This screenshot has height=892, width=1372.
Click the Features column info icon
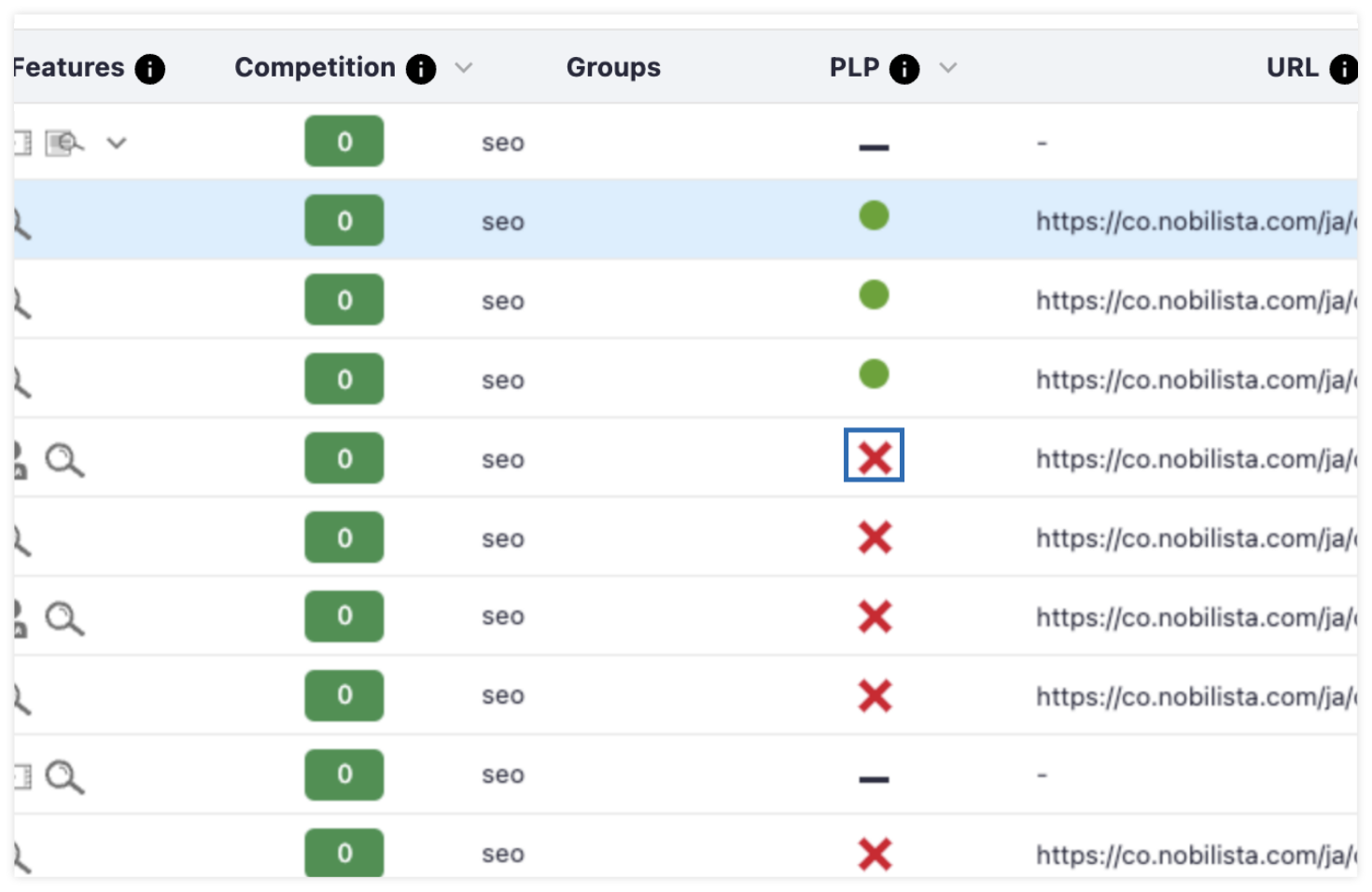[149, 67]
